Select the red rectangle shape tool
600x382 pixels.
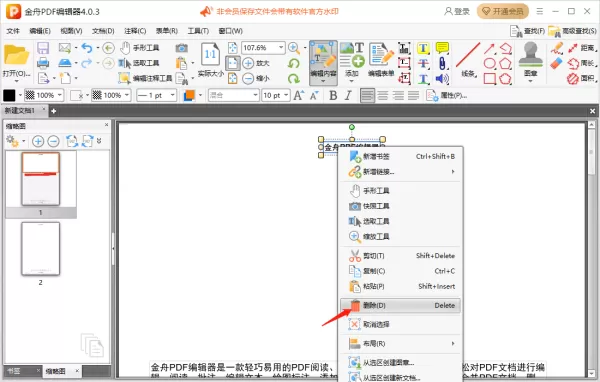pyautogui.click(x=489, y=79)
